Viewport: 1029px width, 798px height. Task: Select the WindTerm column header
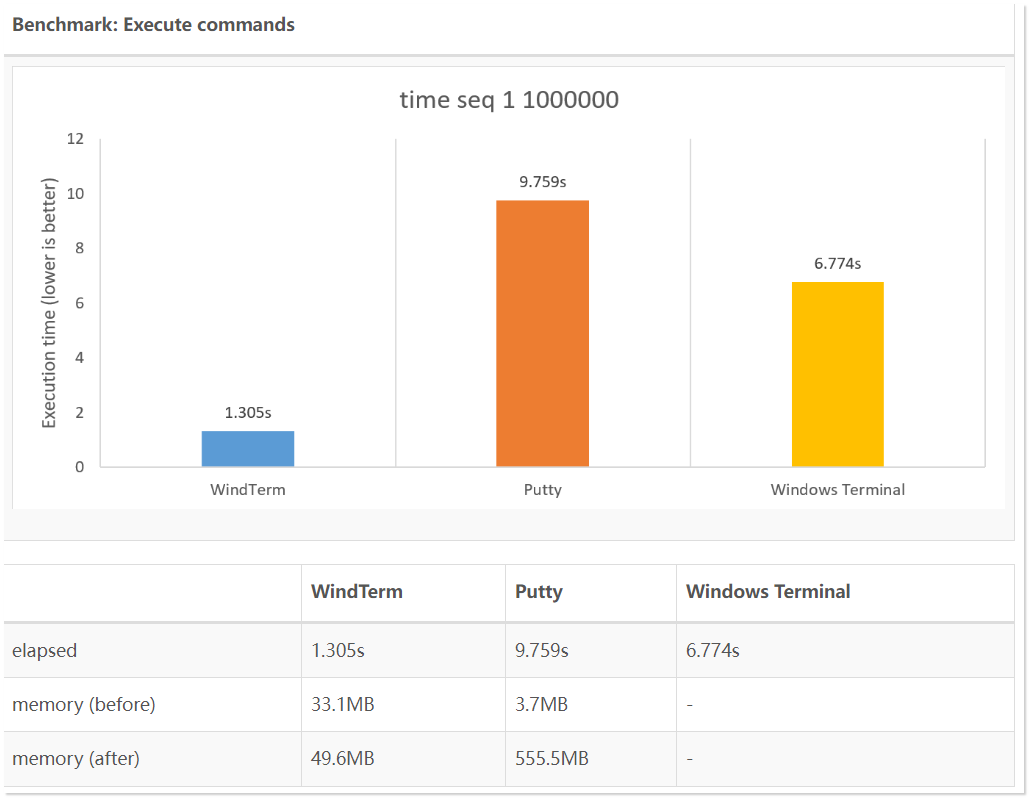(356, 591)
